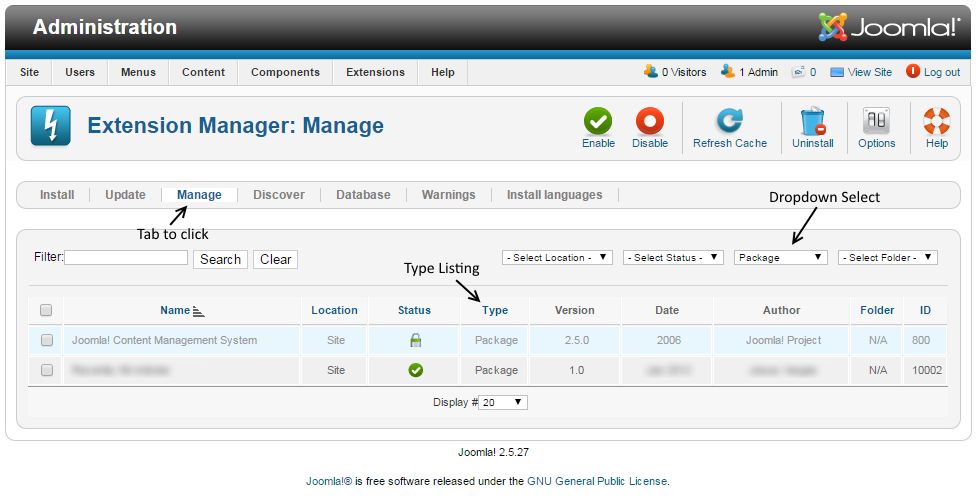The height and width of the screenshot is (497, 977).
Task: Open the Help menu in the menu bar
Action: coord(442,72)
